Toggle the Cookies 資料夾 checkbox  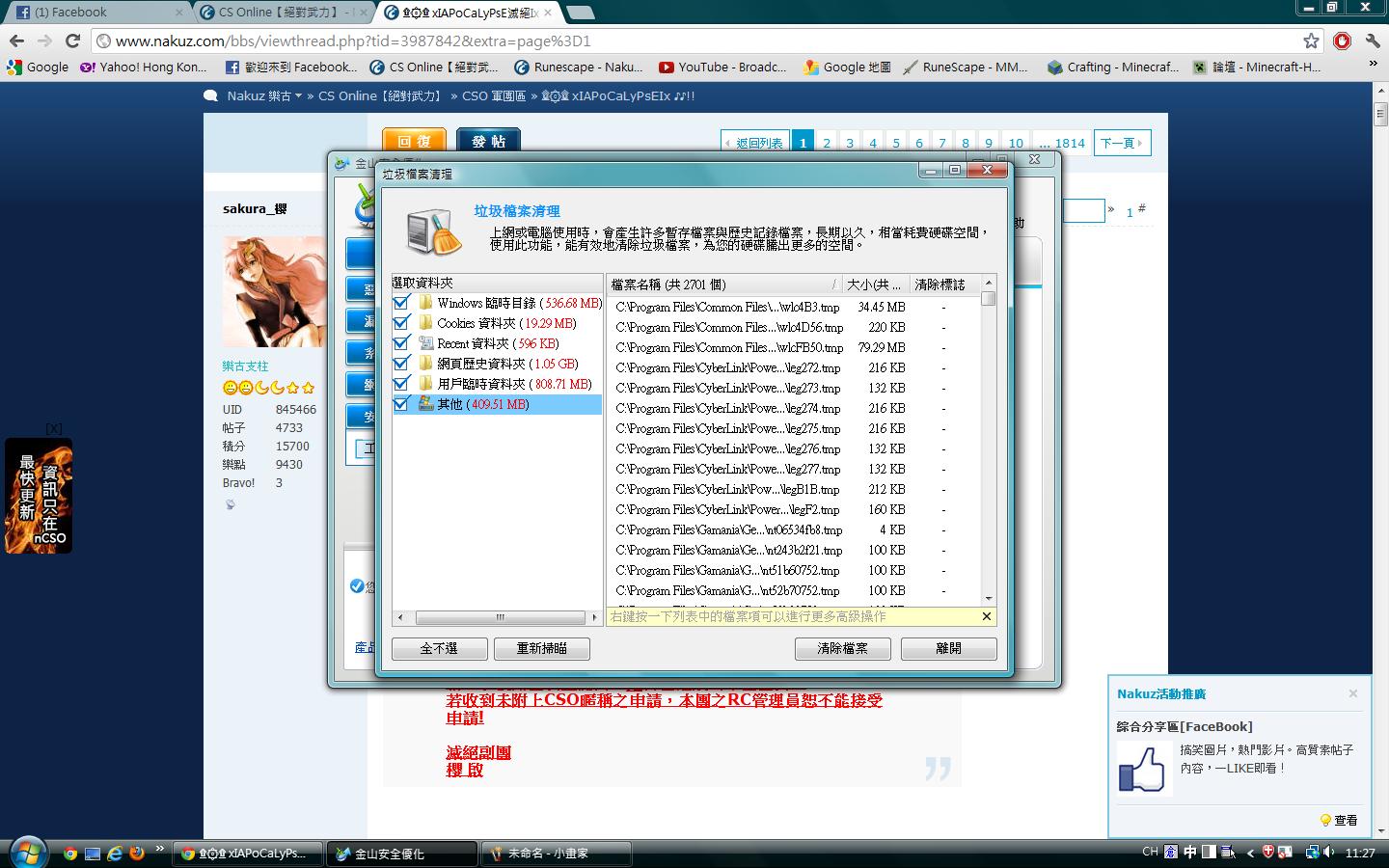click(401, 323)
